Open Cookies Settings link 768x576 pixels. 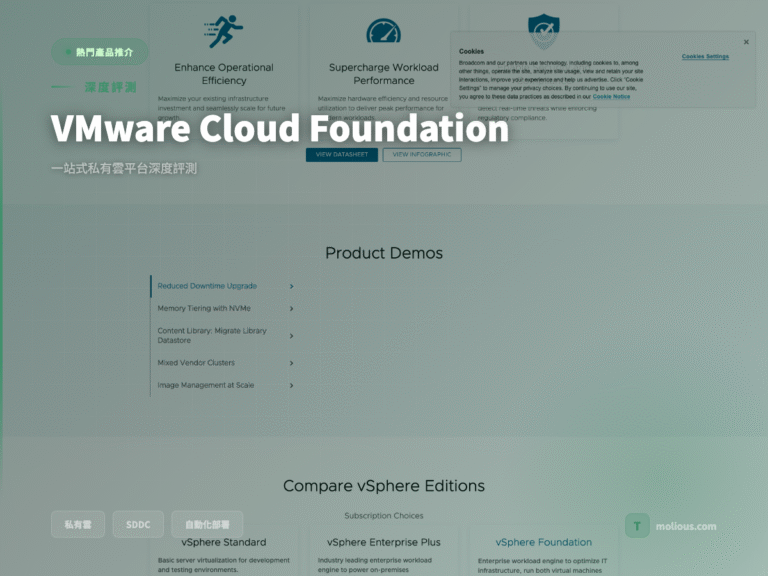tap(705, 56)
